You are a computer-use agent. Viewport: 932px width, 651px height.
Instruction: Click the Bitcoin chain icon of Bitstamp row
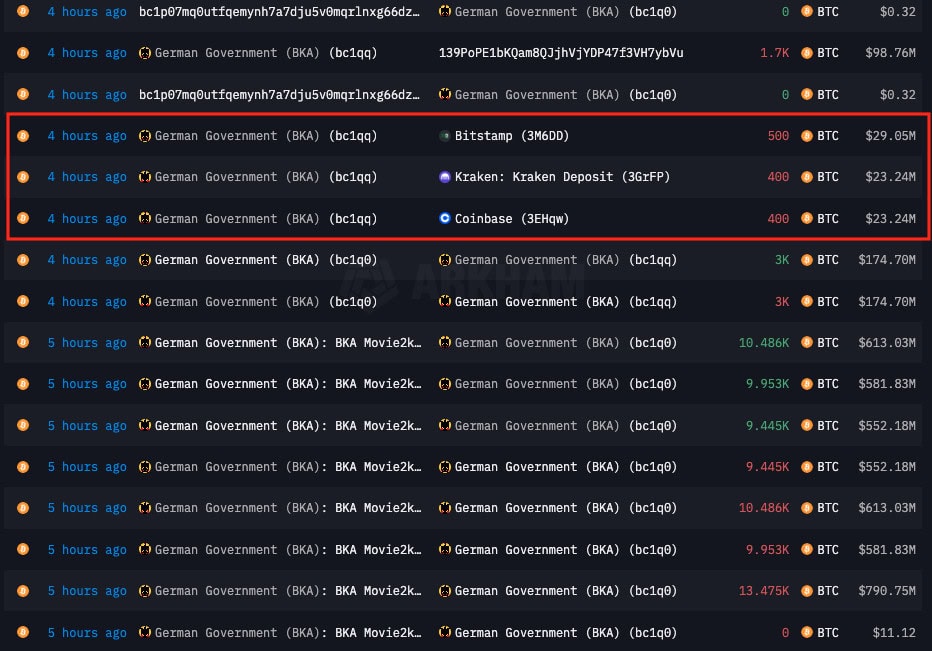point(23,136)
